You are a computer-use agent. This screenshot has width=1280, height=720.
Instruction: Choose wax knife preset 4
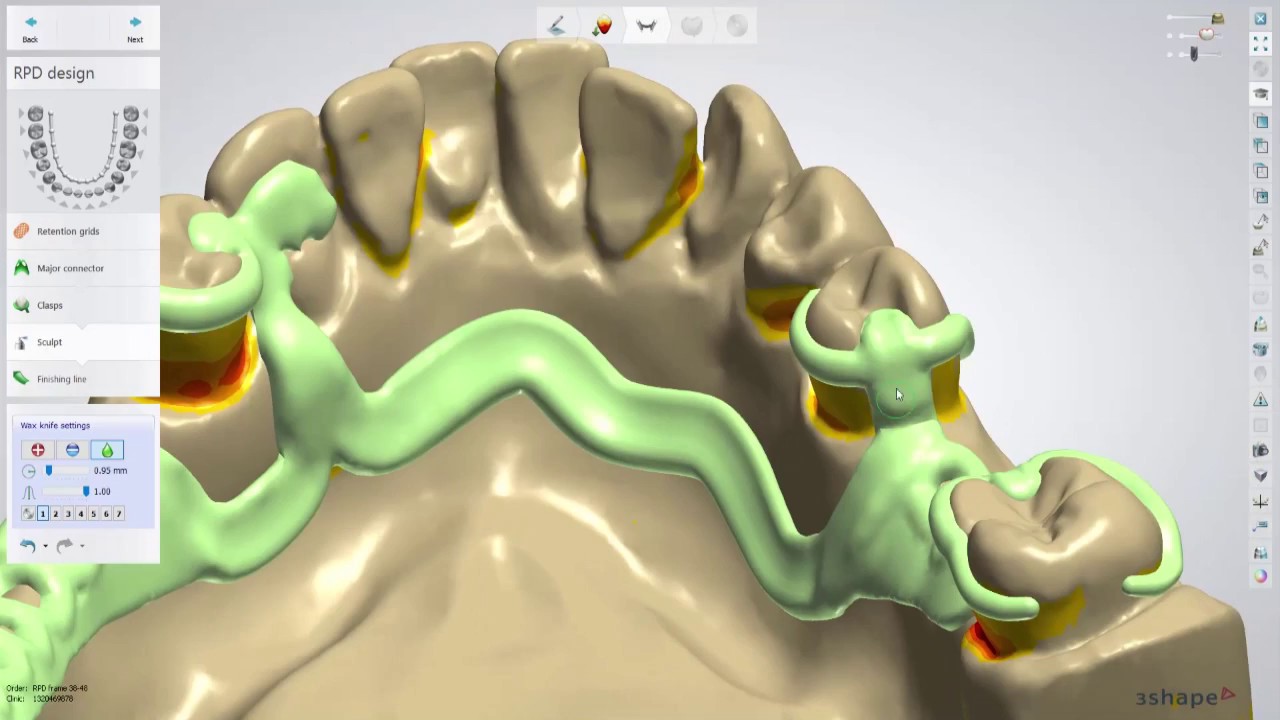(x=81, y=513)
